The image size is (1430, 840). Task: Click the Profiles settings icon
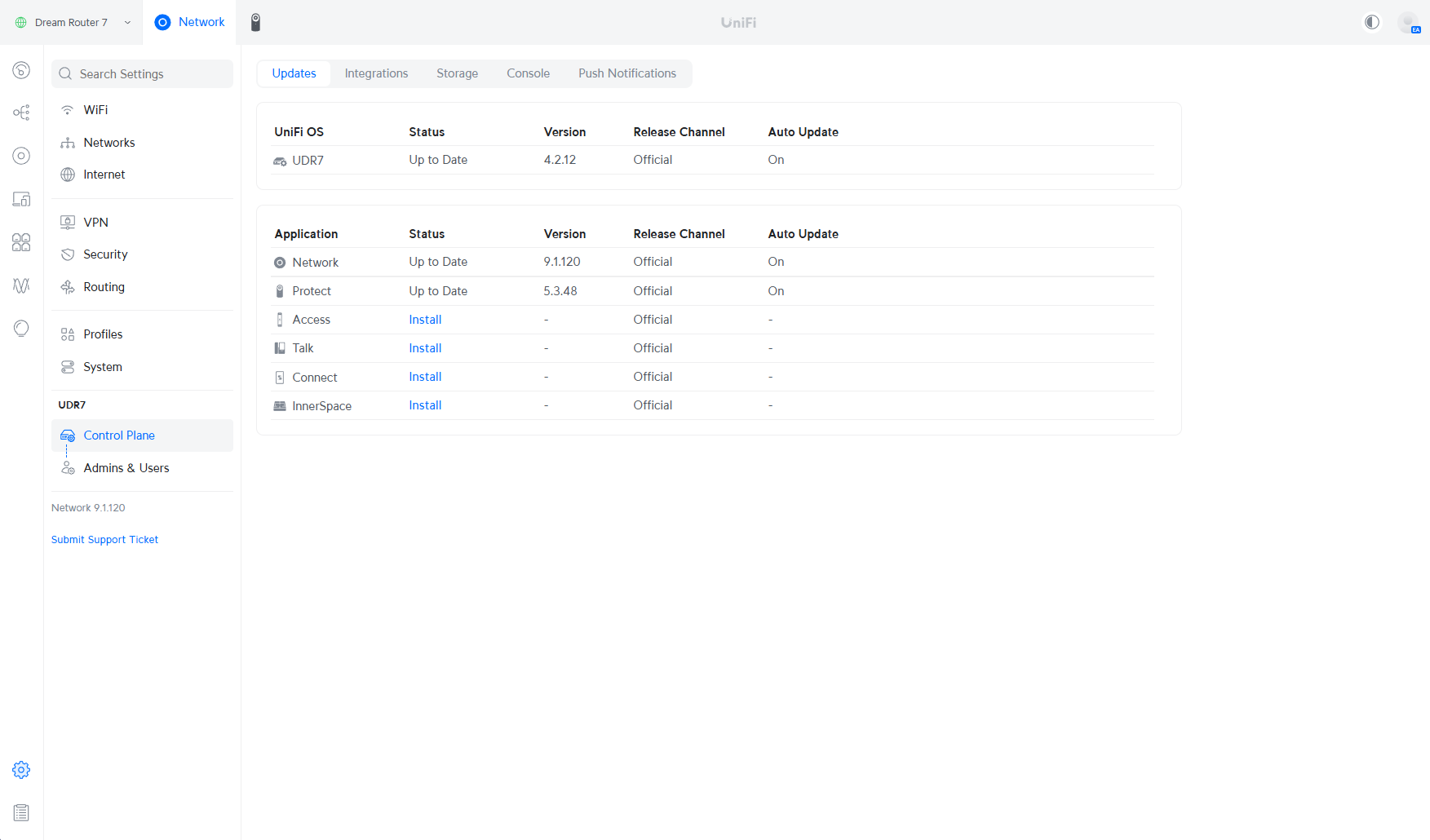tap(68, 334)
